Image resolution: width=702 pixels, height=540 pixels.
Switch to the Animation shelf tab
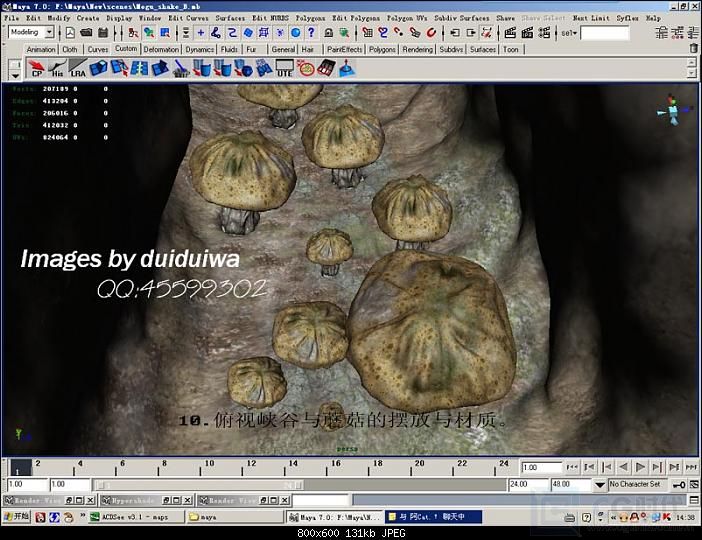pyautogui.click(x=41, y=49)
